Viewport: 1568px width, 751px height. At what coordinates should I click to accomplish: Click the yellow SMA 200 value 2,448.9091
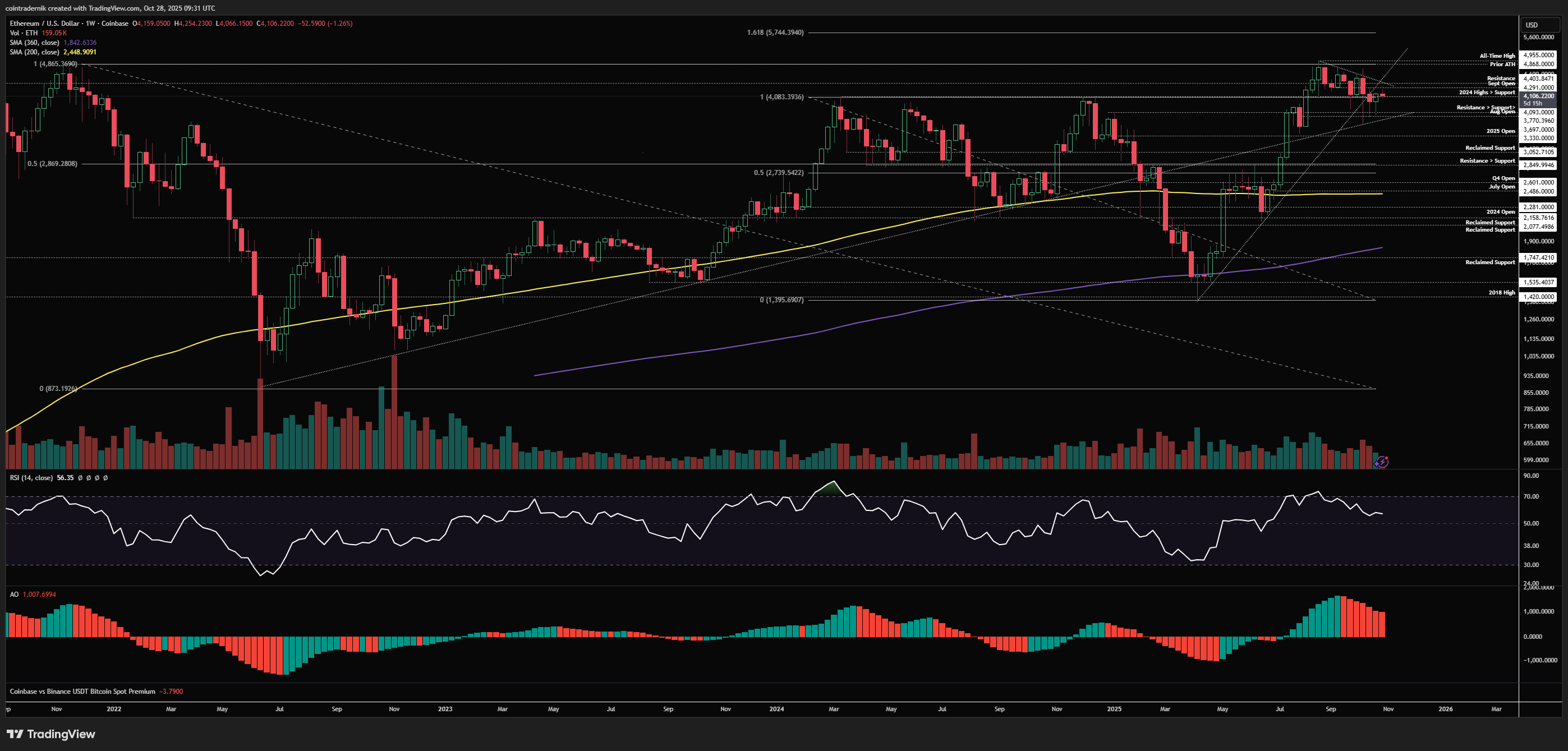[x=80, y=52]
